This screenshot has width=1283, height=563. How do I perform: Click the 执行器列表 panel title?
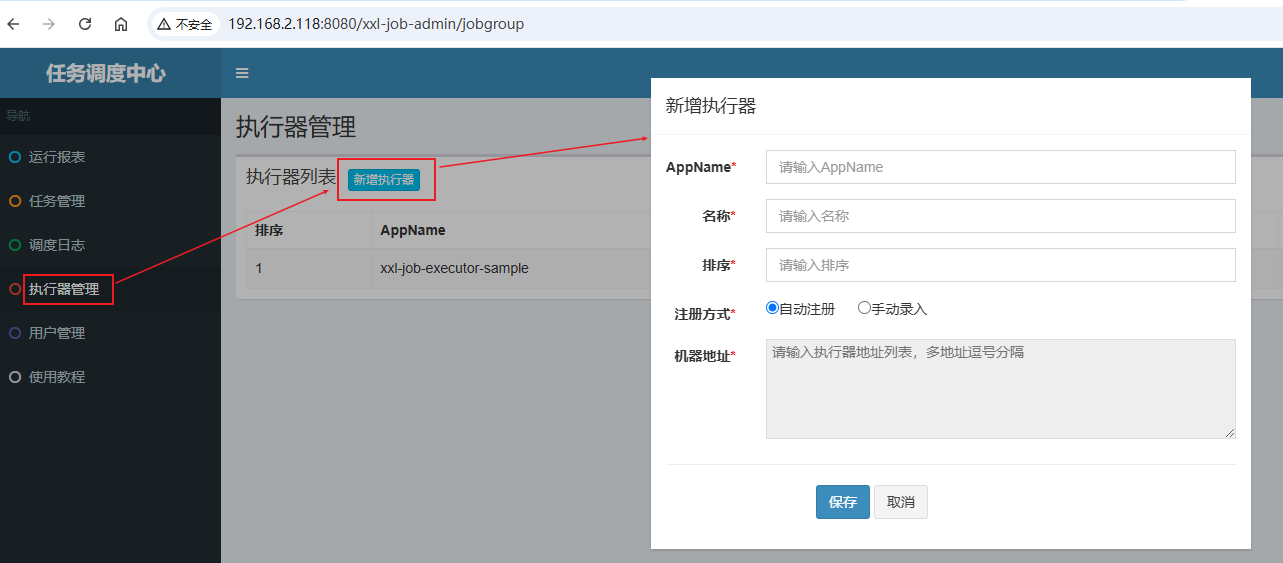tap(291, 177)
